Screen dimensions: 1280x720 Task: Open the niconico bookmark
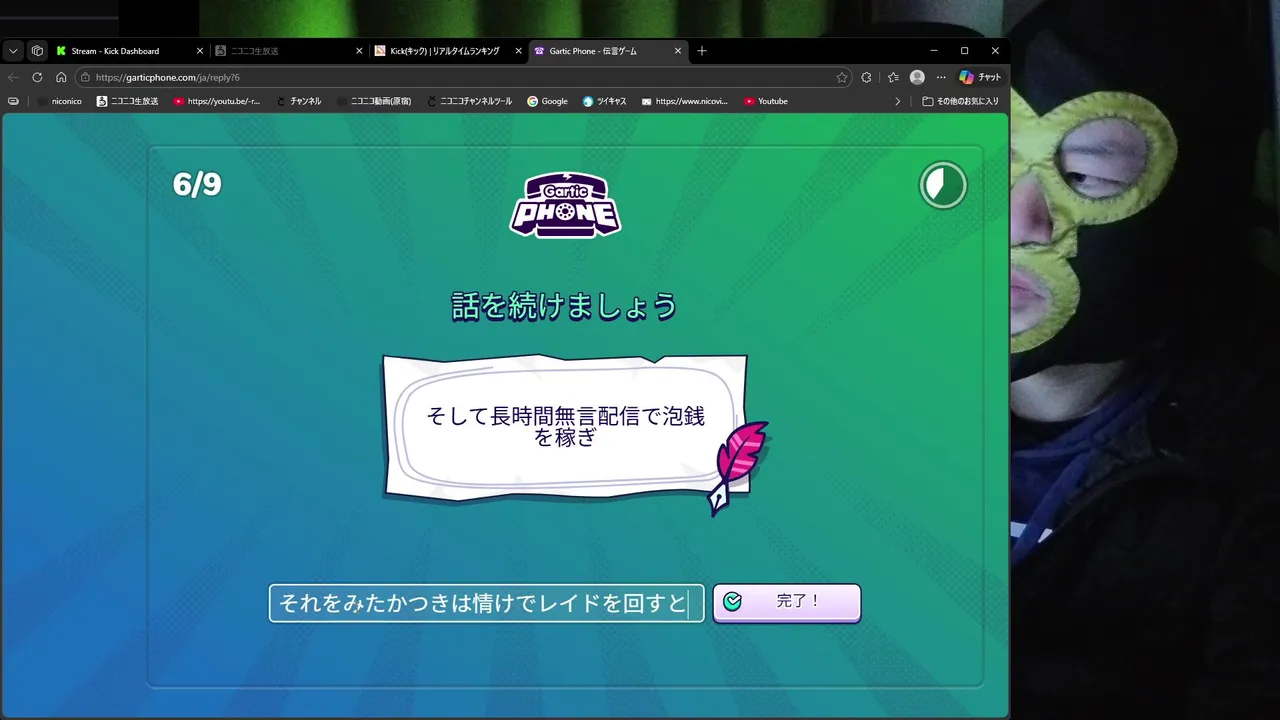tap(61, 101)
